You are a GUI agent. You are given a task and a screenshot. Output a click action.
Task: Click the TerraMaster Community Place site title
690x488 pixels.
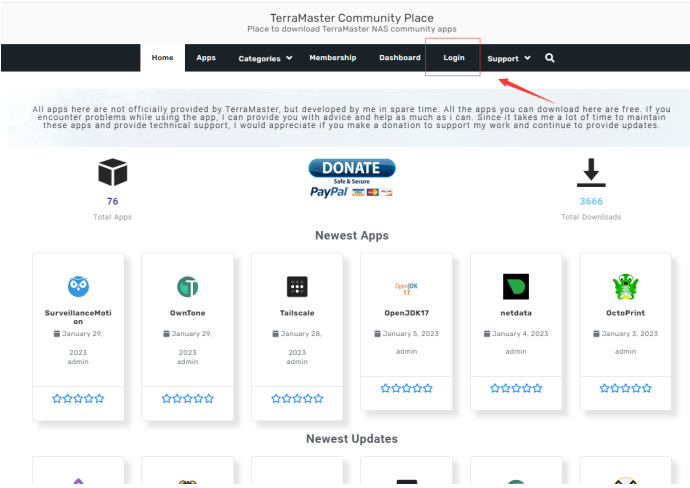352,18
